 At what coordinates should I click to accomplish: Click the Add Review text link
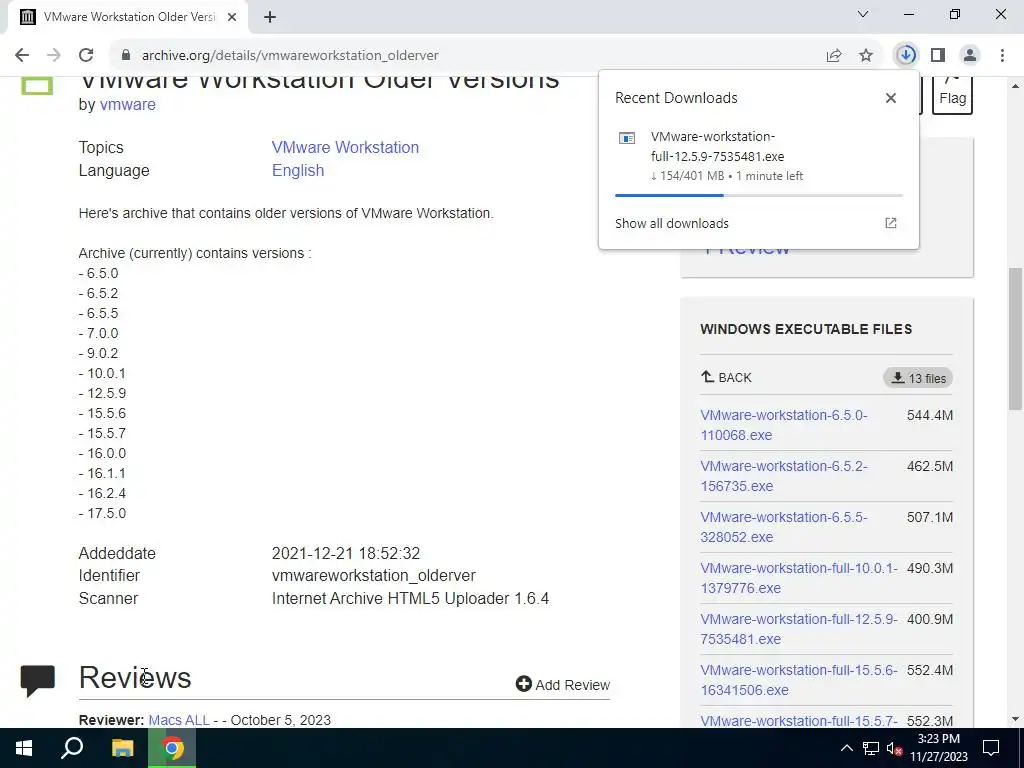tap(573, 684)
